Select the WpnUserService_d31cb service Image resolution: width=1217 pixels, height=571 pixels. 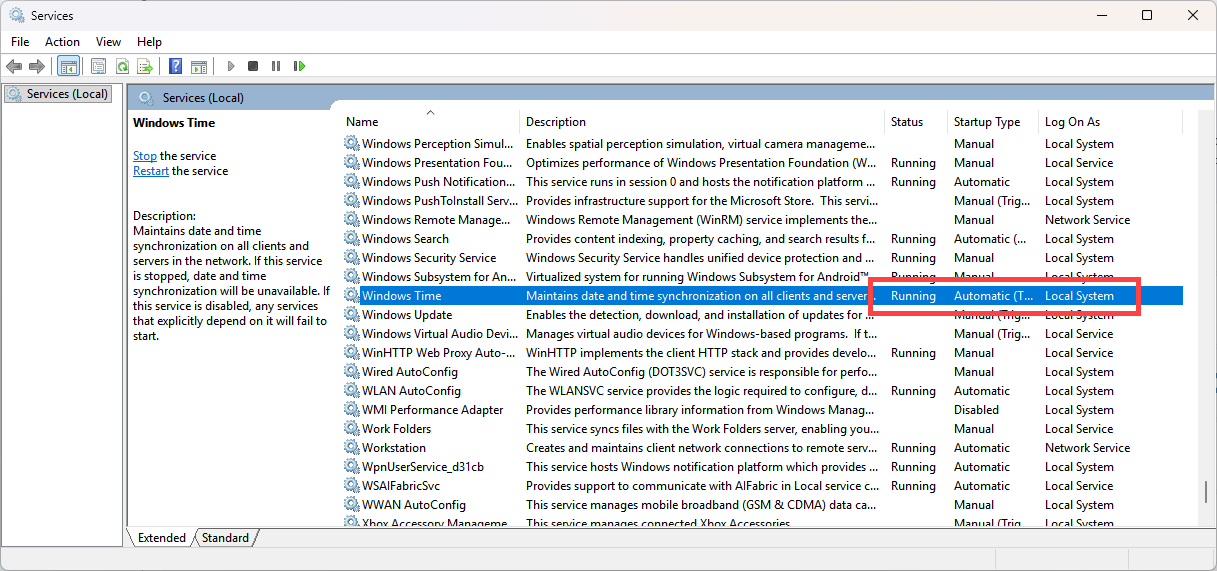762,467
